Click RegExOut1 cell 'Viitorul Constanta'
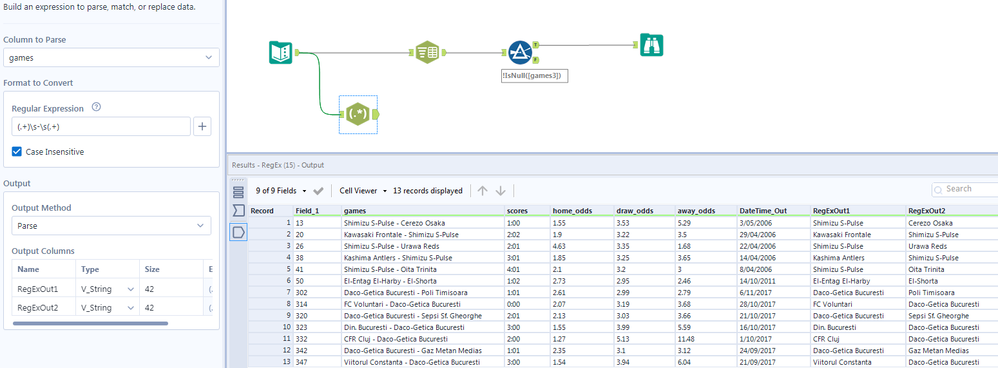Screen dimensions: 998x368 857,362
